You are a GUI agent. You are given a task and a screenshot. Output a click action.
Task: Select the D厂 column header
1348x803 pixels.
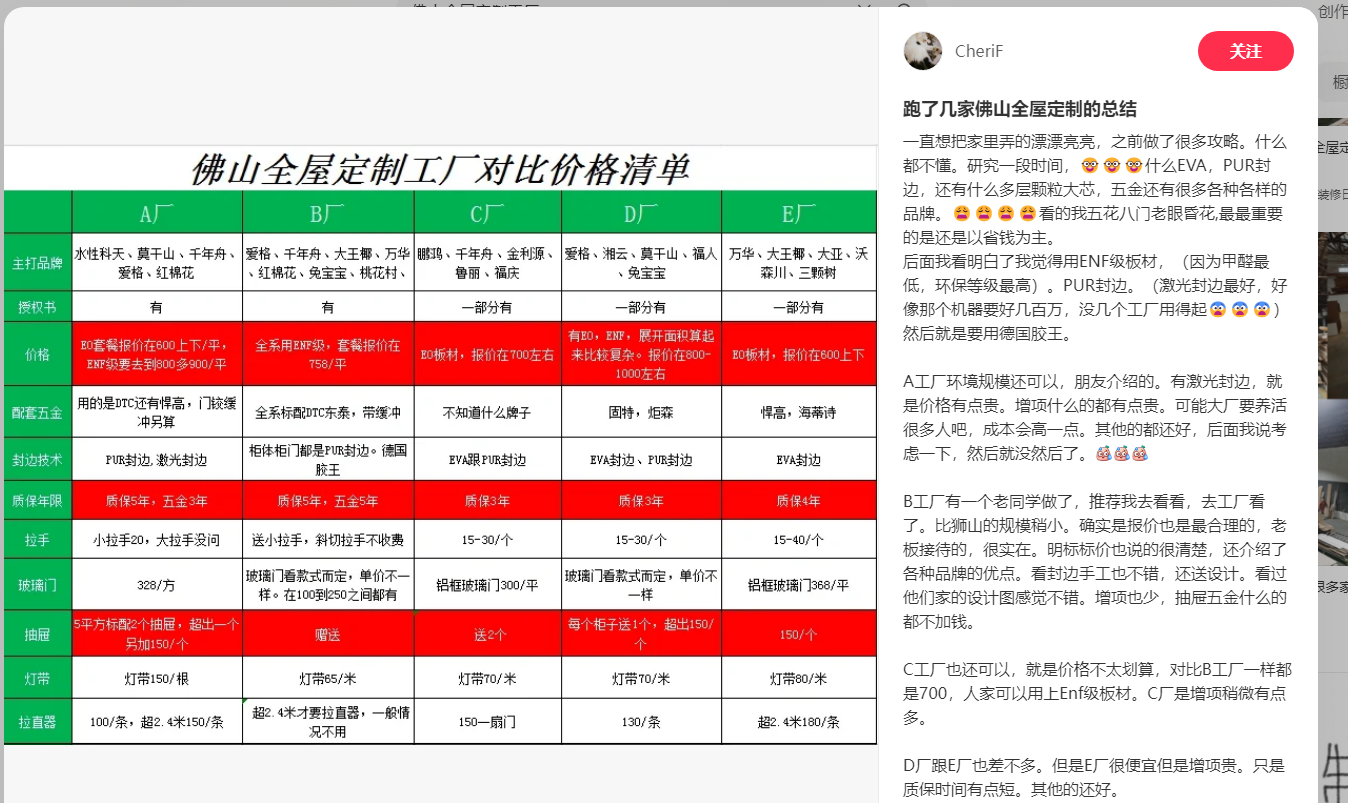pyautogui.click(x=641, y=212)
